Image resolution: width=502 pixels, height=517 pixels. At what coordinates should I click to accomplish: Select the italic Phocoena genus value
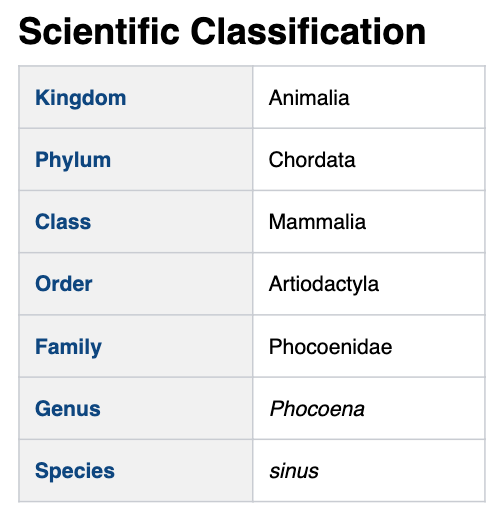click(x=317, y=409)
